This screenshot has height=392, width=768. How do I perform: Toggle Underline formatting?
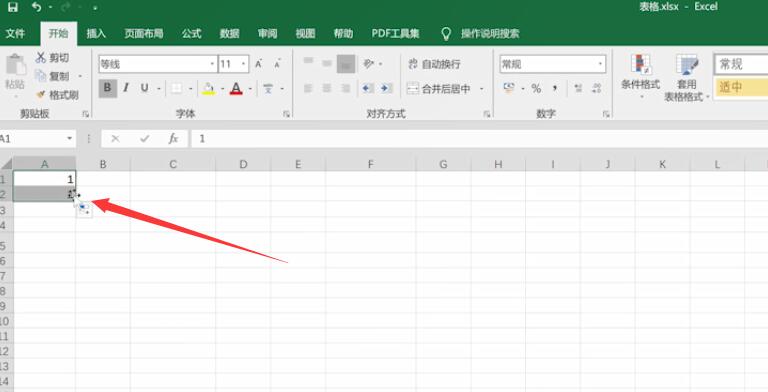pos(144,88)
